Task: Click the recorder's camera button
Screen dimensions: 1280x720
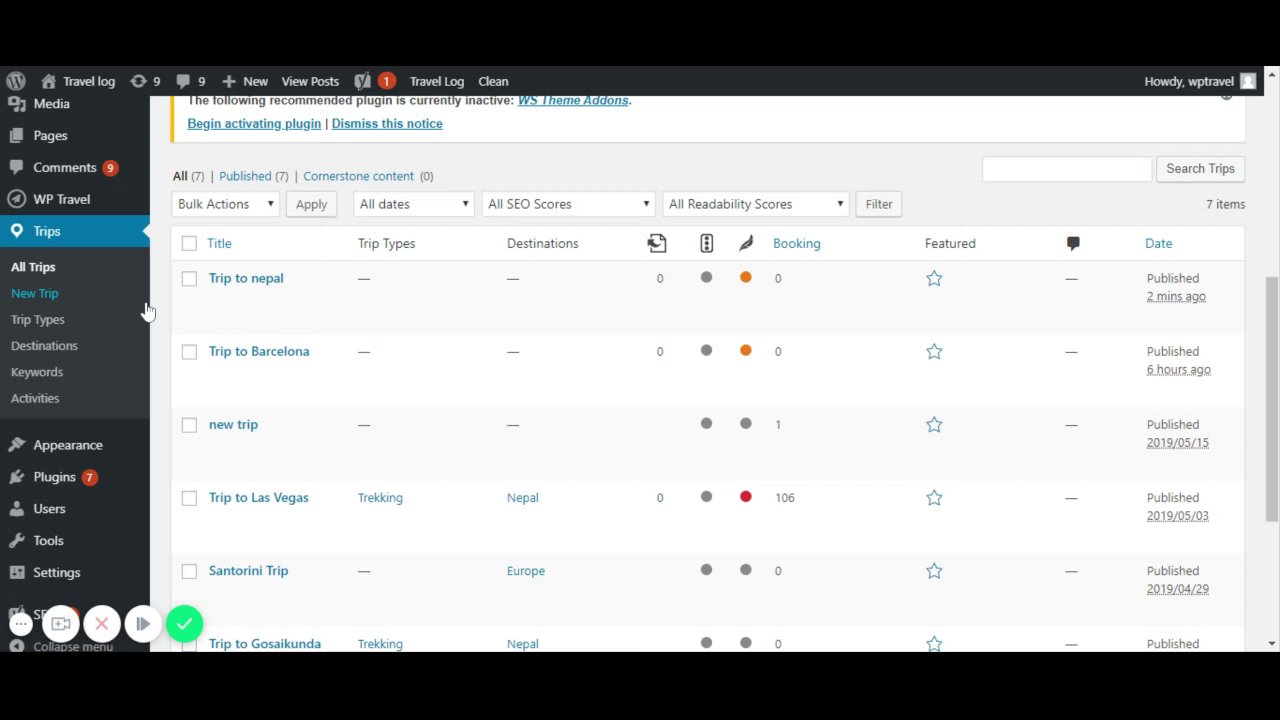Action: coord(61,624)
